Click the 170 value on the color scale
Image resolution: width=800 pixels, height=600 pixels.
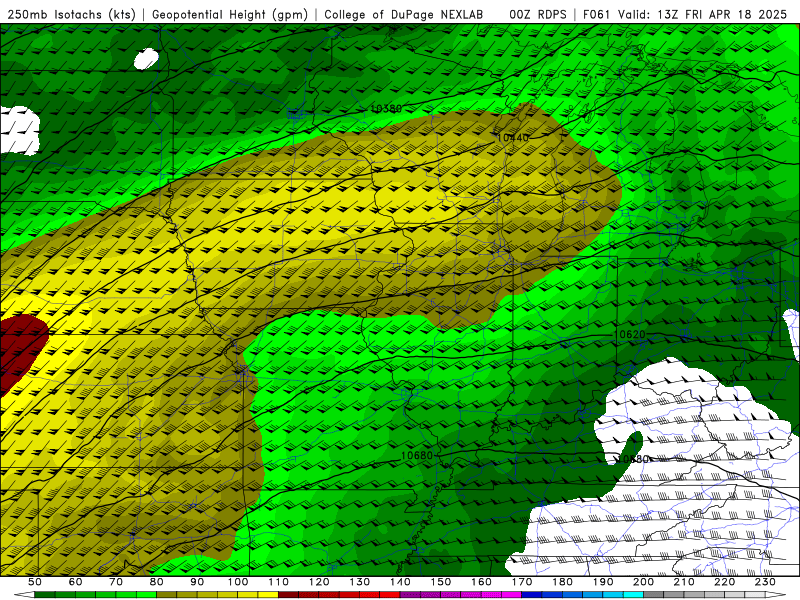tap(521, 582)
